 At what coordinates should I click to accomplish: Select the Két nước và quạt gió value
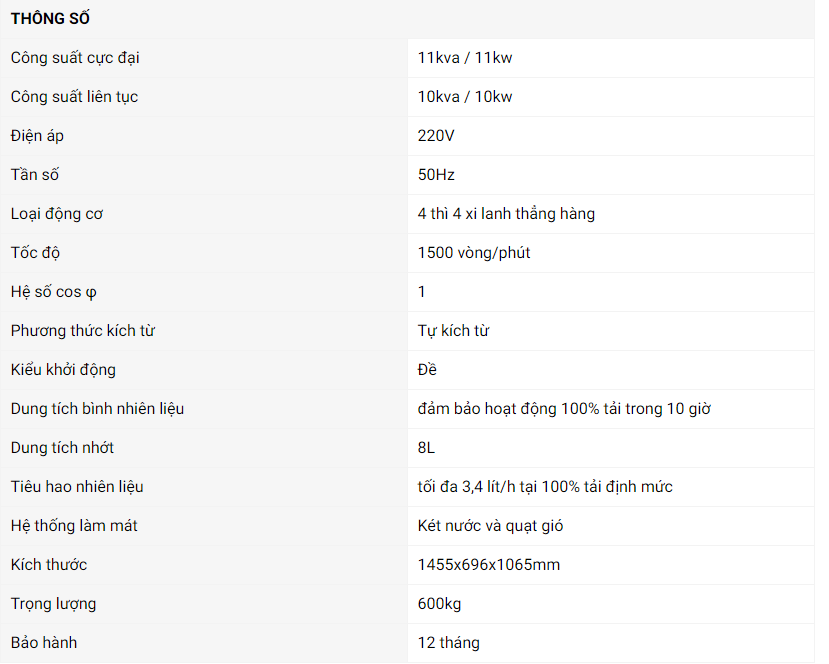497,526
